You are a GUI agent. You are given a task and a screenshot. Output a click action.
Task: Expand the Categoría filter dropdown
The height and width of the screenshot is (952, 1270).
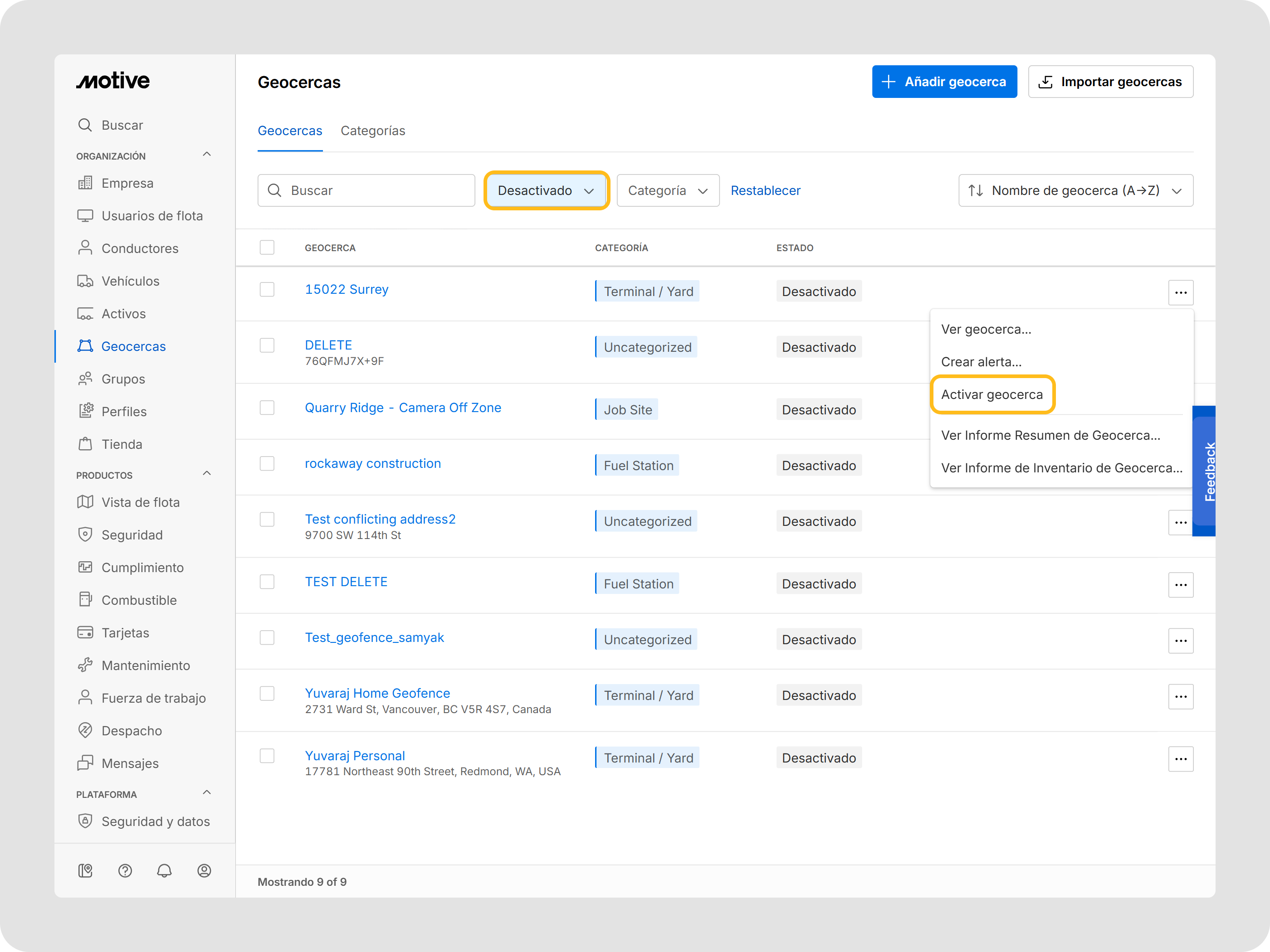pyautogui.click(x=667, y=190)
